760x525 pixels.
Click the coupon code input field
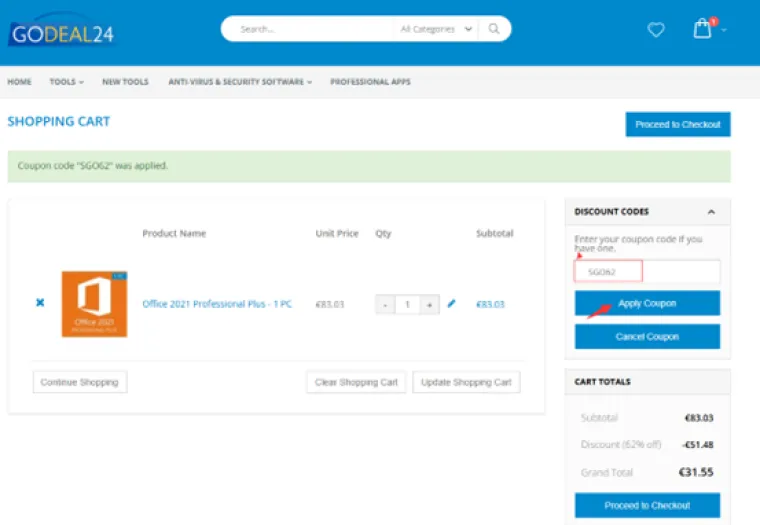(x=647, y=271)
